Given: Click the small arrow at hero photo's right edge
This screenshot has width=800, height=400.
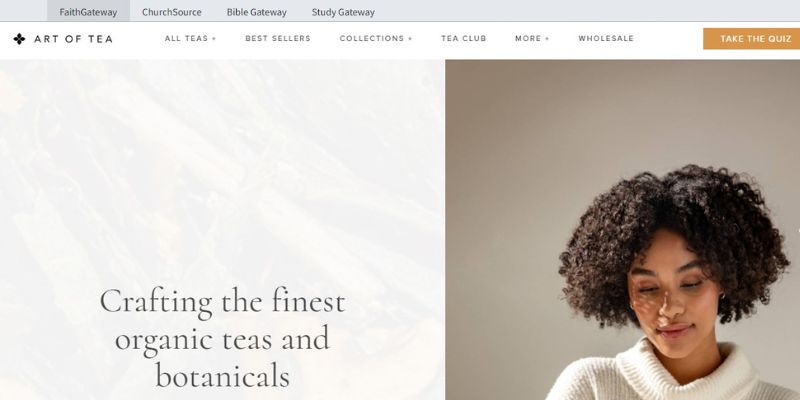Looking at the screenshot, I should [798, 231].
